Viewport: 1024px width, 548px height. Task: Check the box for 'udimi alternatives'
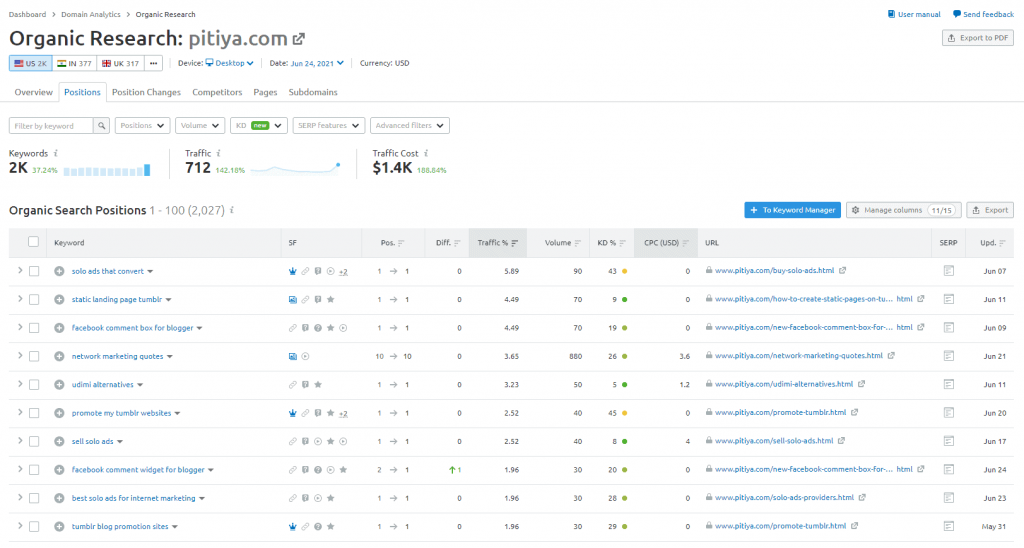(34, 385)
